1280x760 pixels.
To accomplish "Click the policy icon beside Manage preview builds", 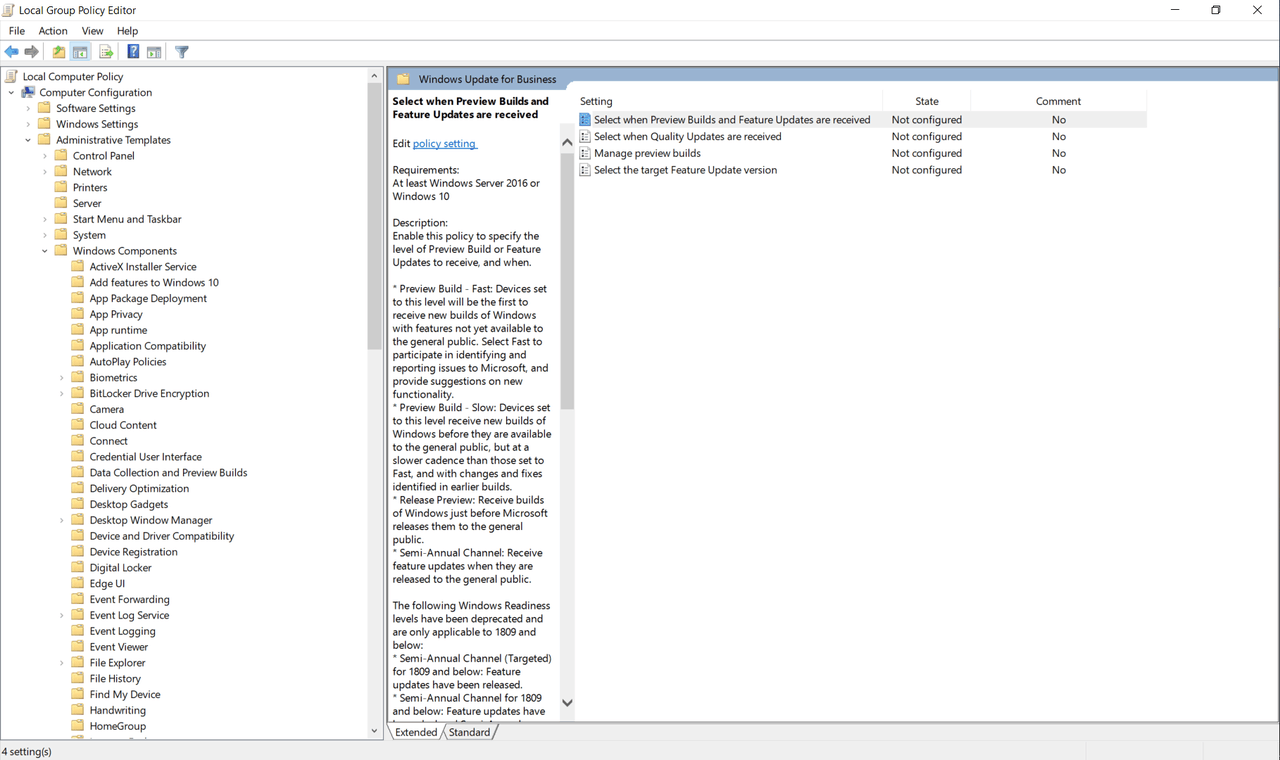I will click(x=585, y=153).
